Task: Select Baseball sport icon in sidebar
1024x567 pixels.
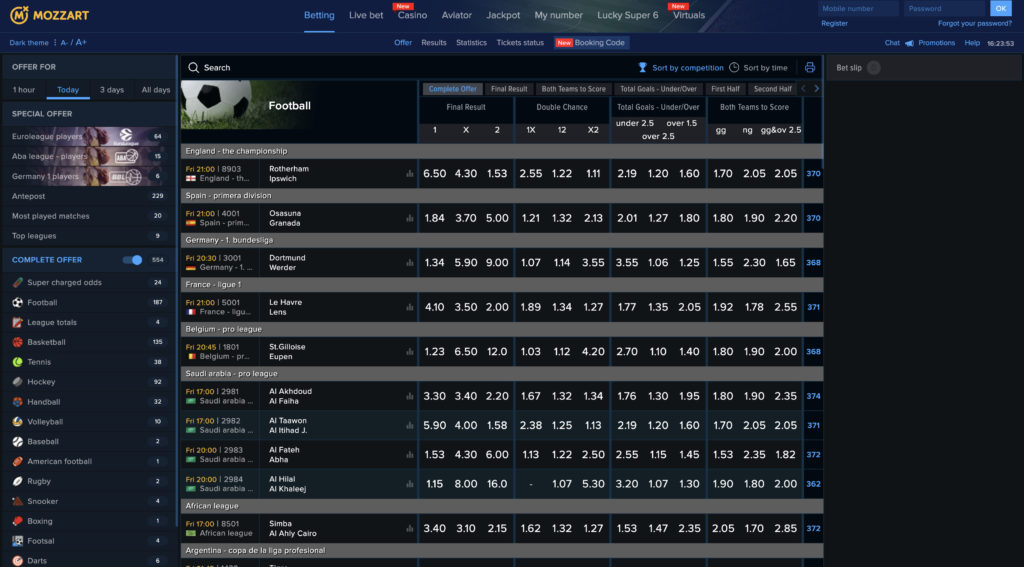Action: click(x=18, y=442)
